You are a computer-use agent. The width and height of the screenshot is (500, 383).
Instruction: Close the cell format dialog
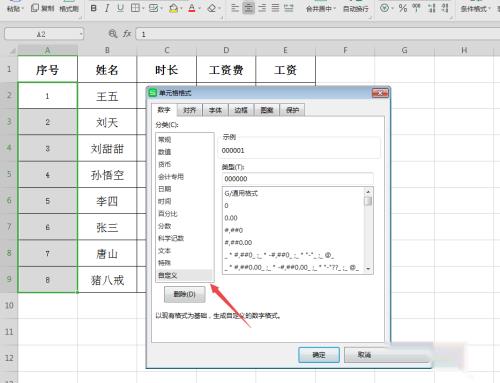380,93
